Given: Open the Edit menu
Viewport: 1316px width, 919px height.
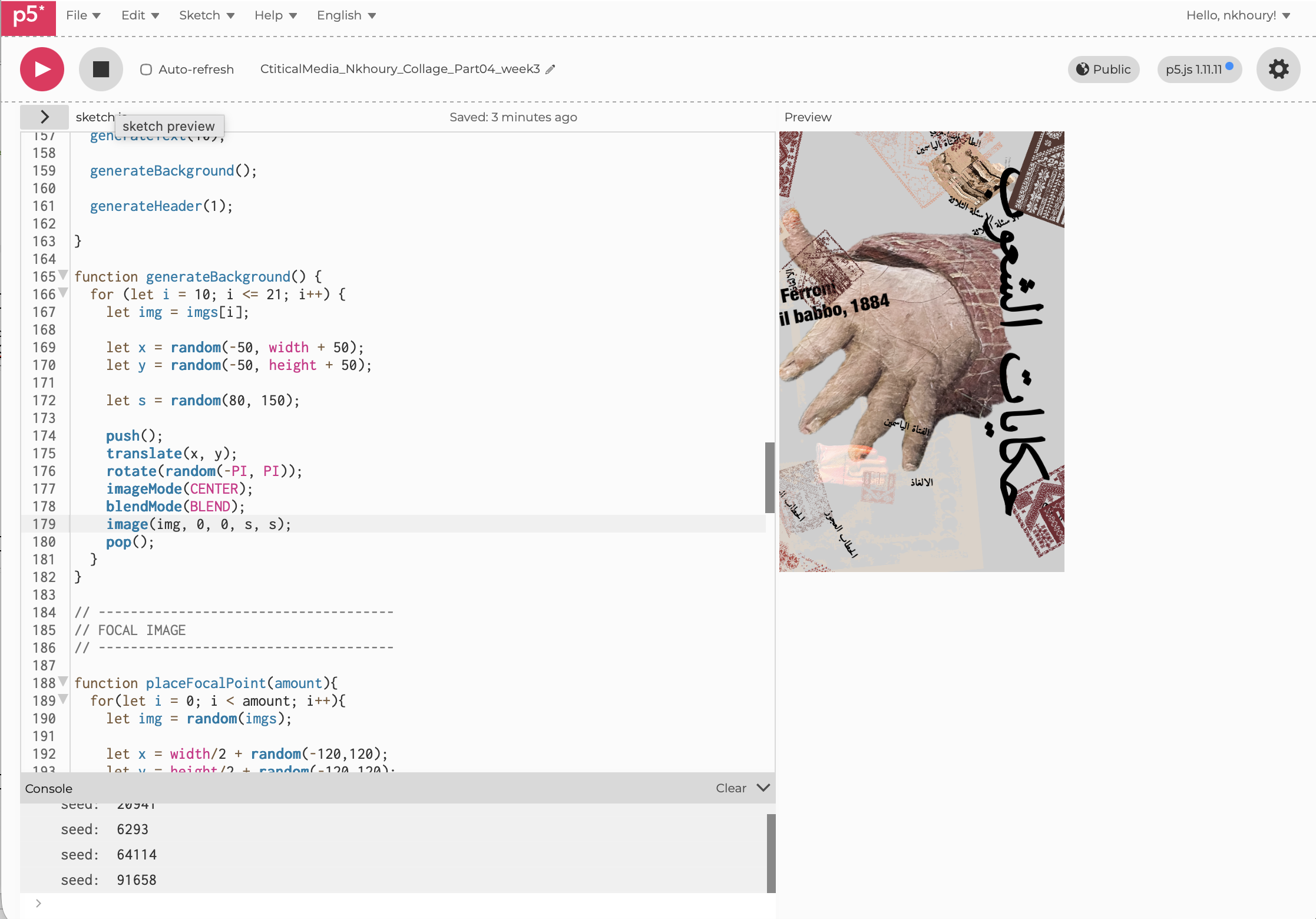Looking at the screenshot, I should (x=140, y=15).
